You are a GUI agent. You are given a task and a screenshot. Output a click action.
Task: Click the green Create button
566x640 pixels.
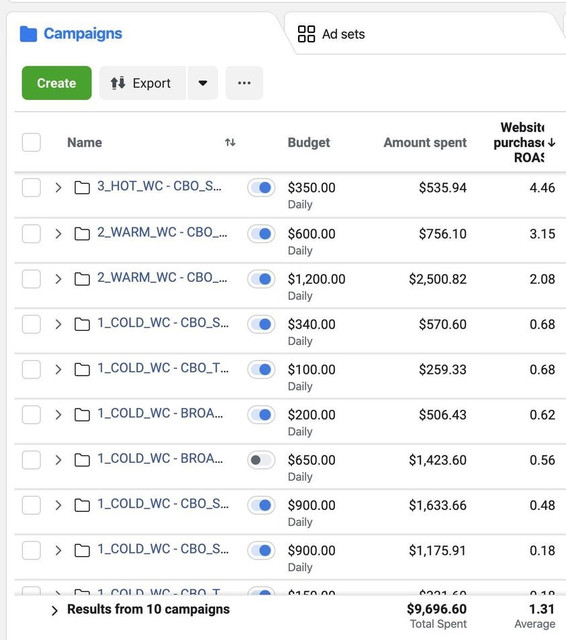[57, 83]
